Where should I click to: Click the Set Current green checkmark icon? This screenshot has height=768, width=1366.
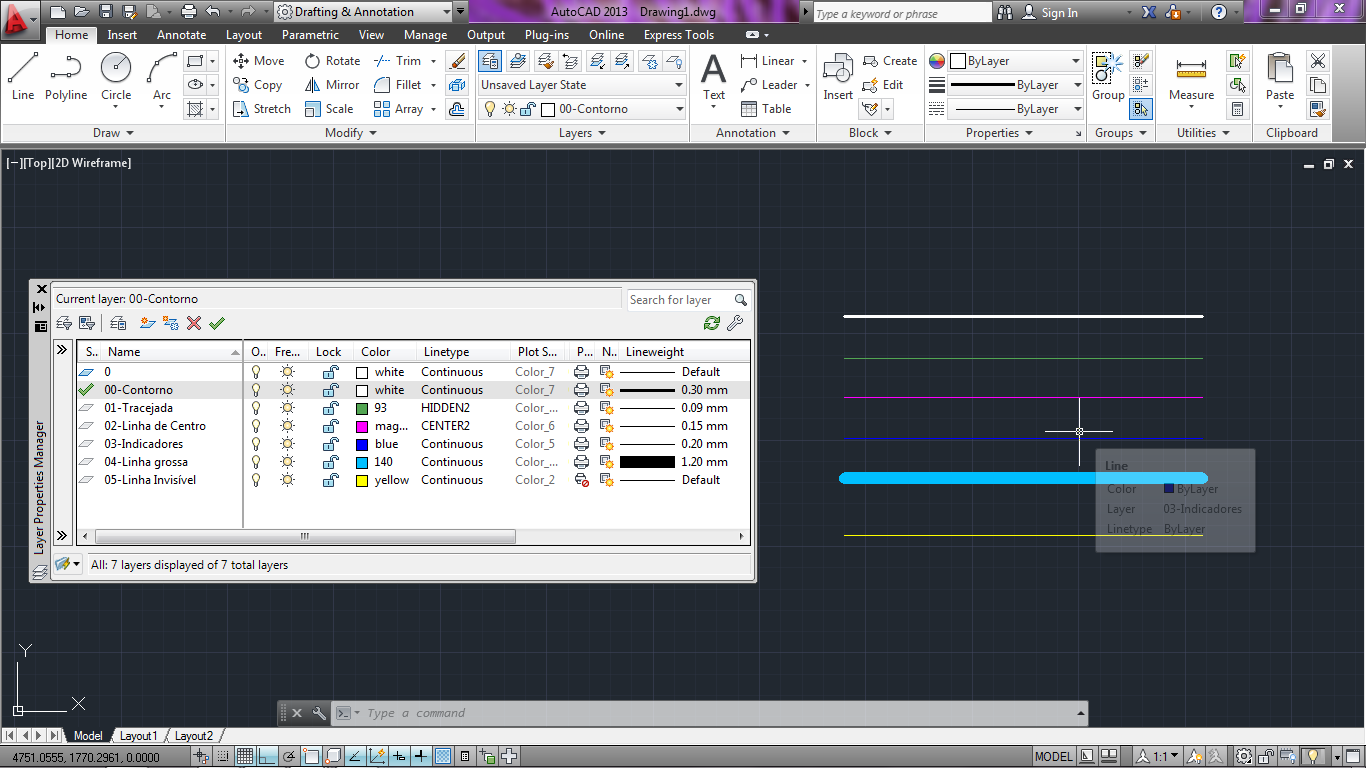tap(217, 323)
